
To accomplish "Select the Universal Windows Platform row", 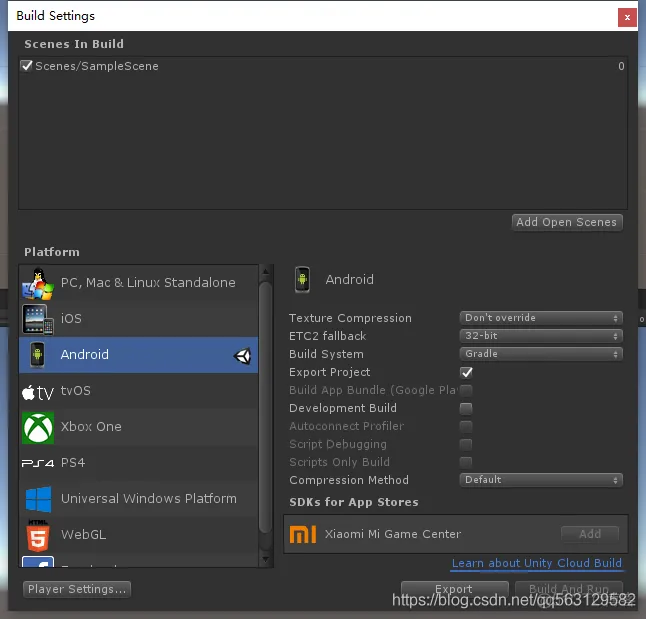I will coord(138,499).
